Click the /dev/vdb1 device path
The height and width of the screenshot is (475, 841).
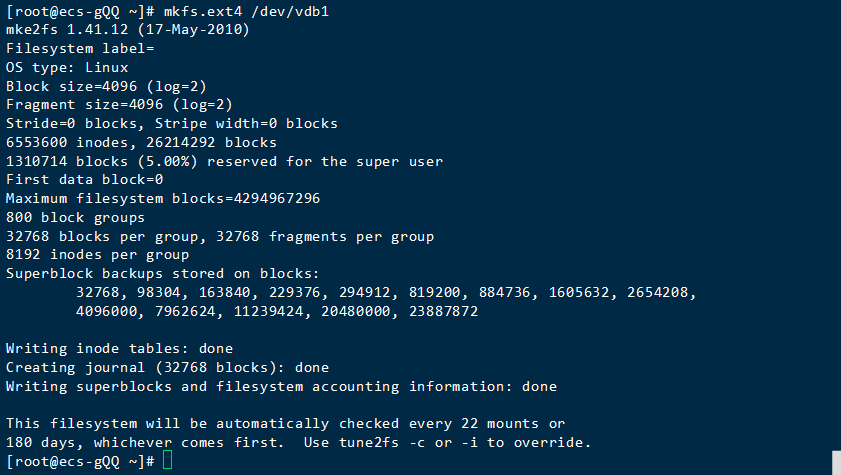tap(293, 11)
